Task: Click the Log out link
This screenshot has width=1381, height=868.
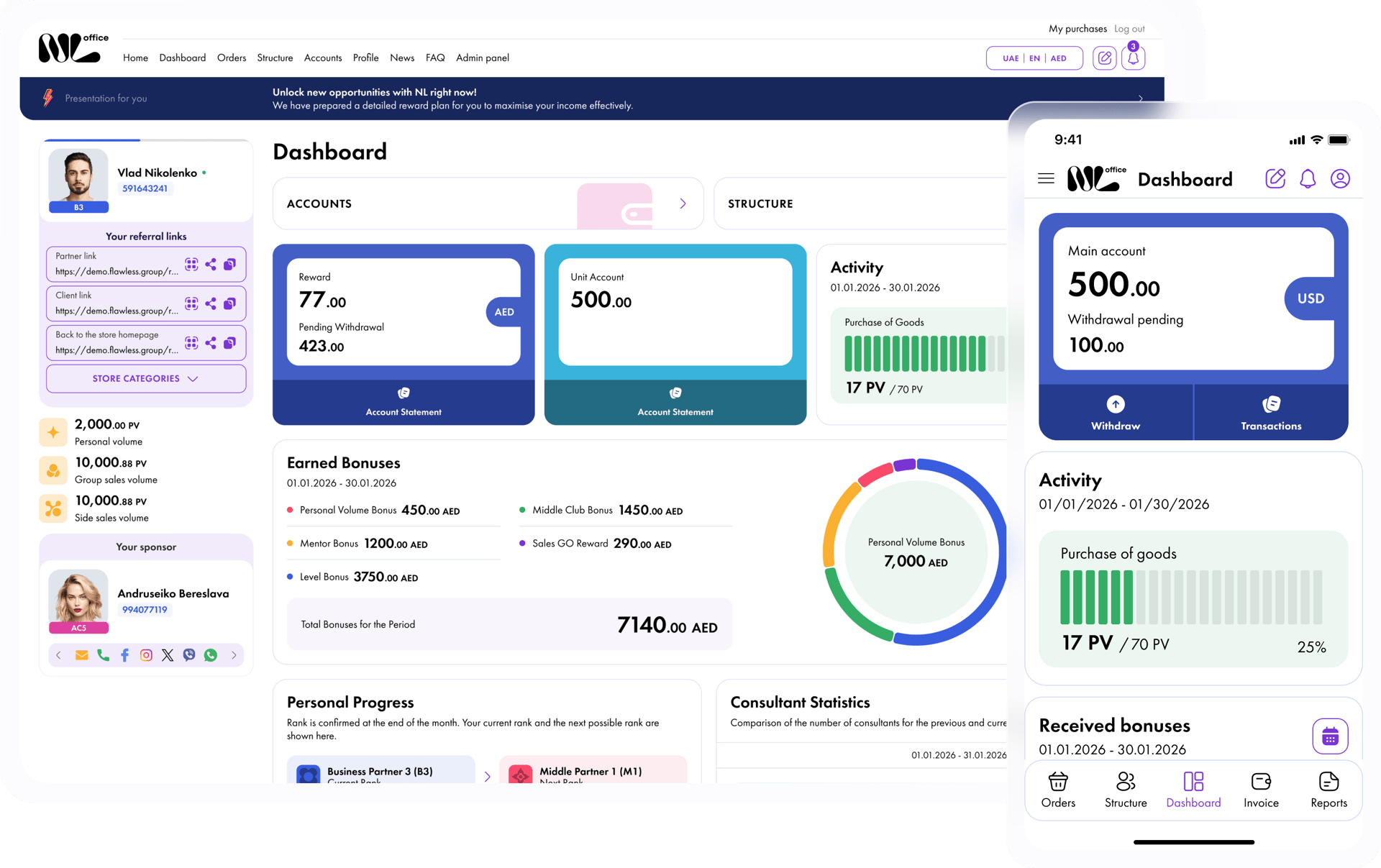Action: coord(1129,29)
